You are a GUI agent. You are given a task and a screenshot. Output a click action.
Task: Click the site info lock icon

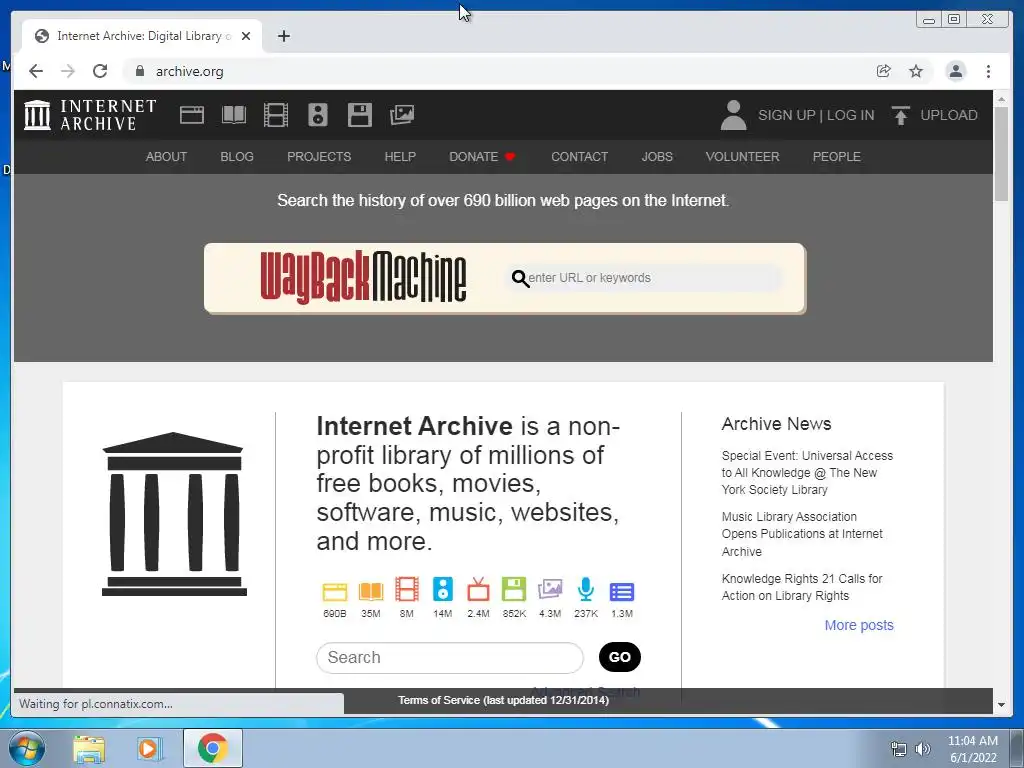click(139, 71)
